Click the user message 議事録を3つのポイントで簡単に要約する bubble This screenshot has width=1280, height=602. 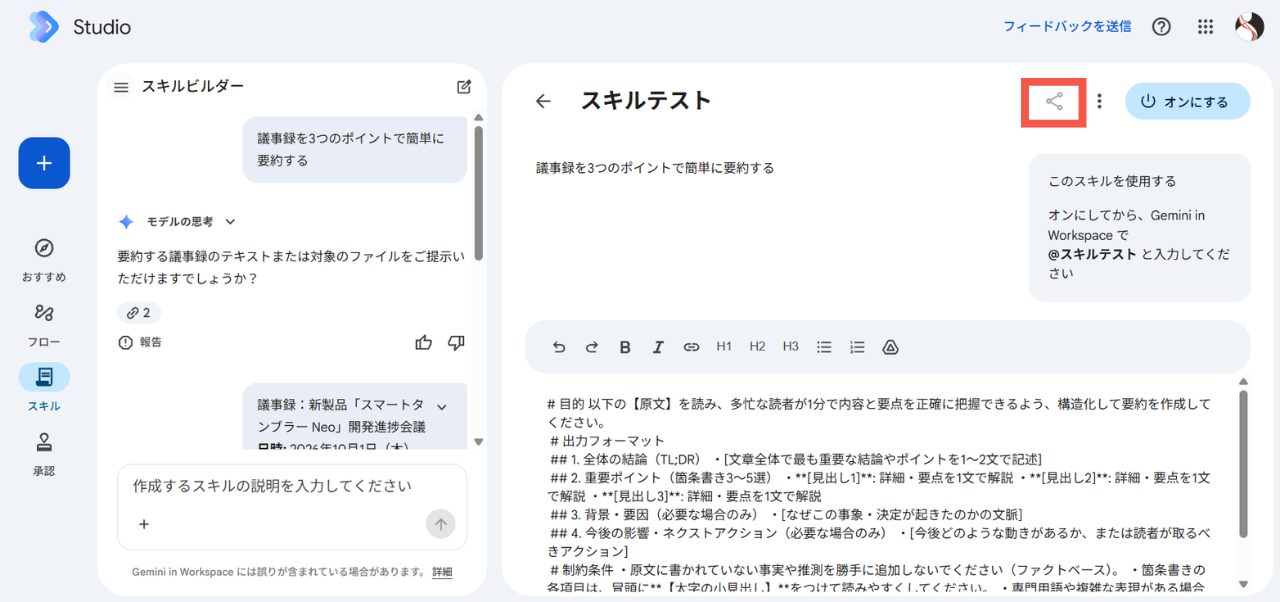pos(354,149)
